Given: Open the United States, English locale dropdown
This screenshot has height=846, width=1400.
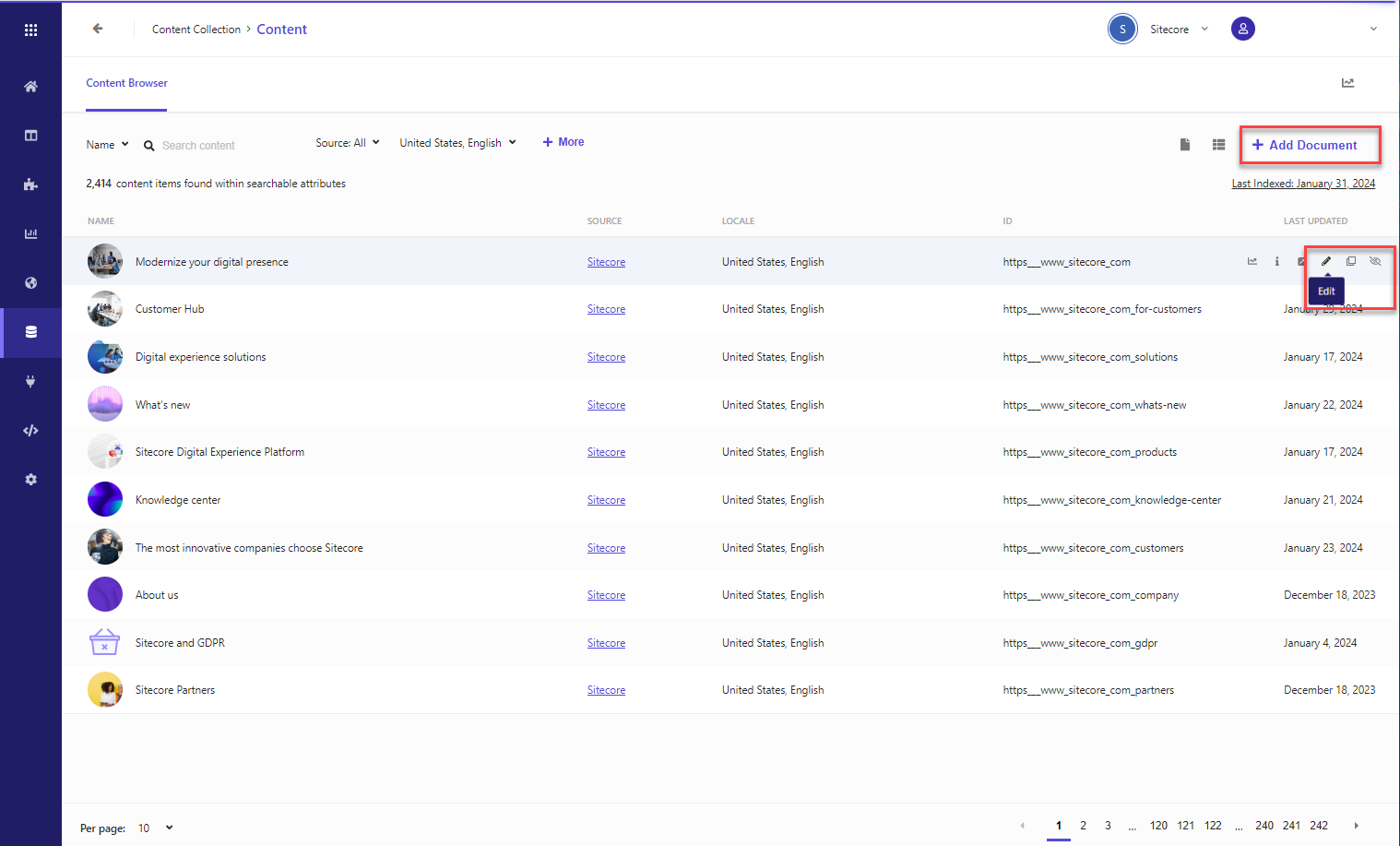Looking at the screenshot, I should [x=457, y=143].
